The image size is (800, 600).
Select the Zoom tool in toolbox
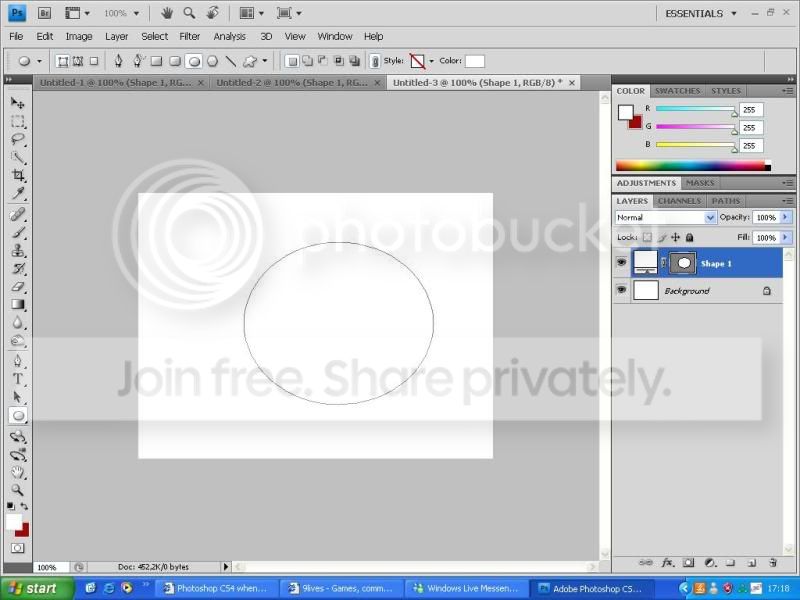[x=18, y=490]
